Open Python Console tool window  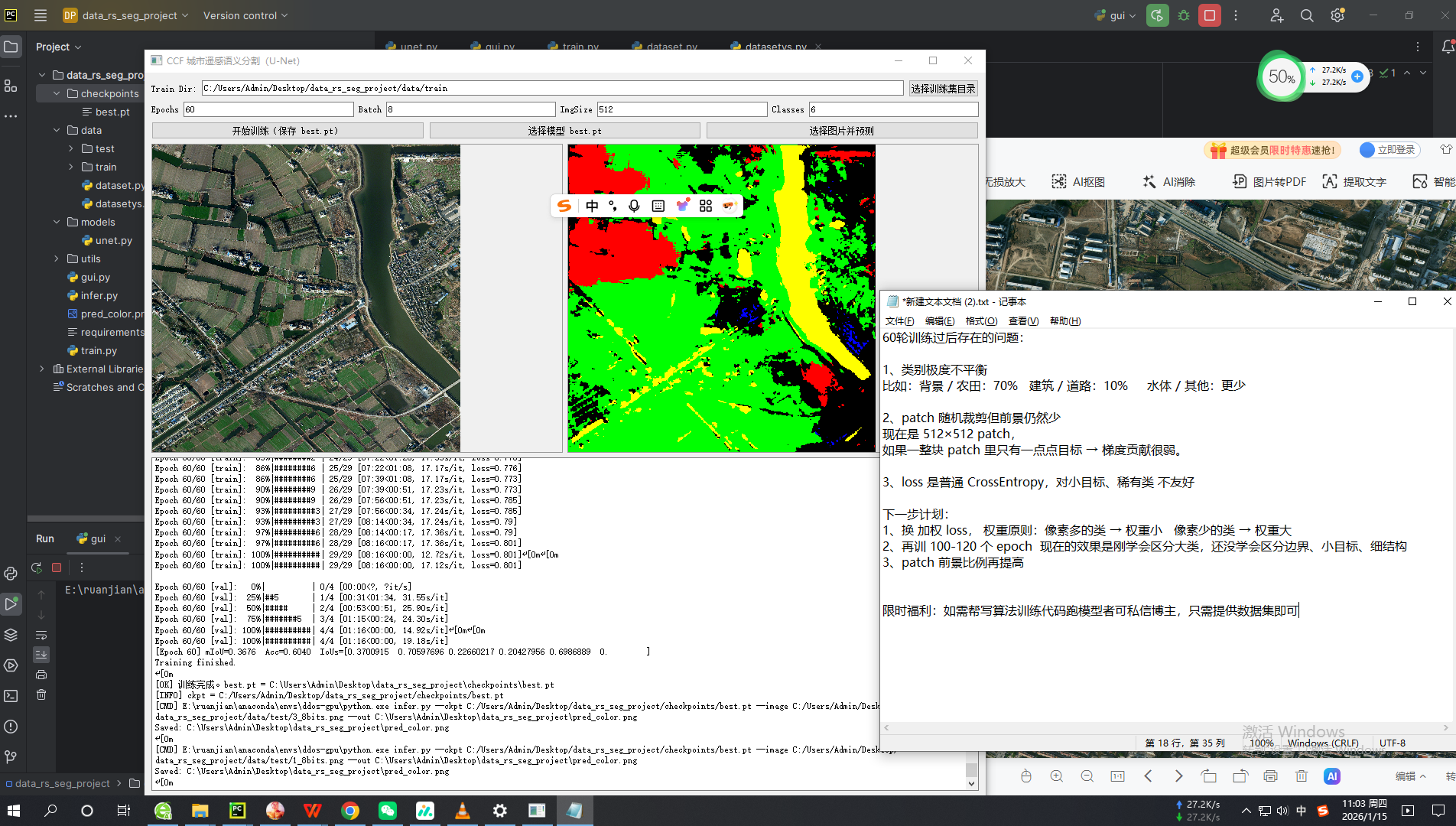click(x=11, y=574)
